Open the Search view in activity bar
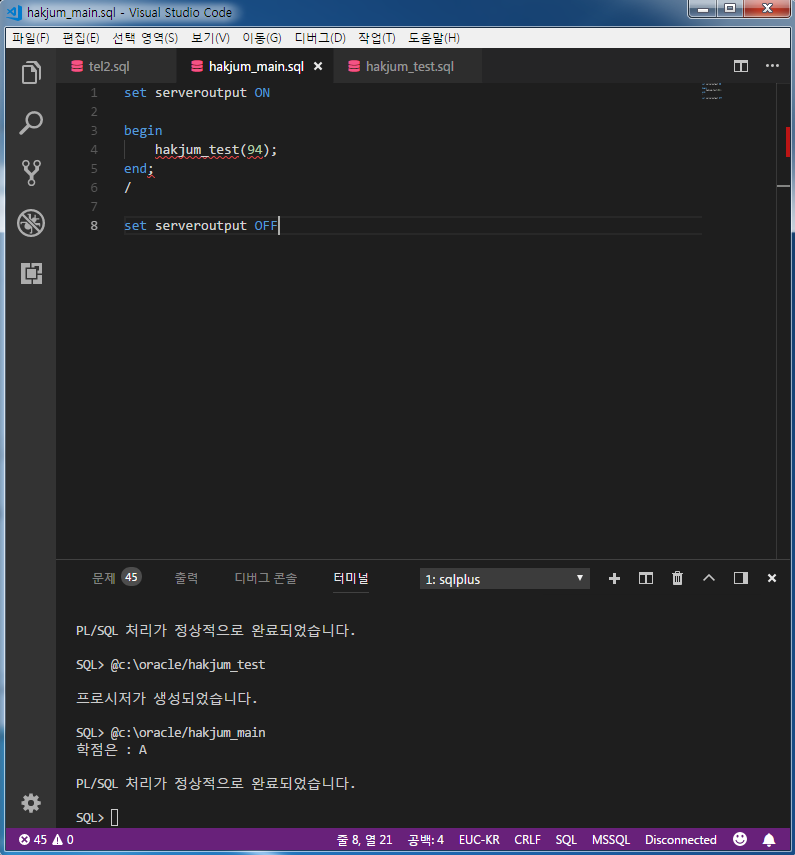795x855 pixels. 31,123
